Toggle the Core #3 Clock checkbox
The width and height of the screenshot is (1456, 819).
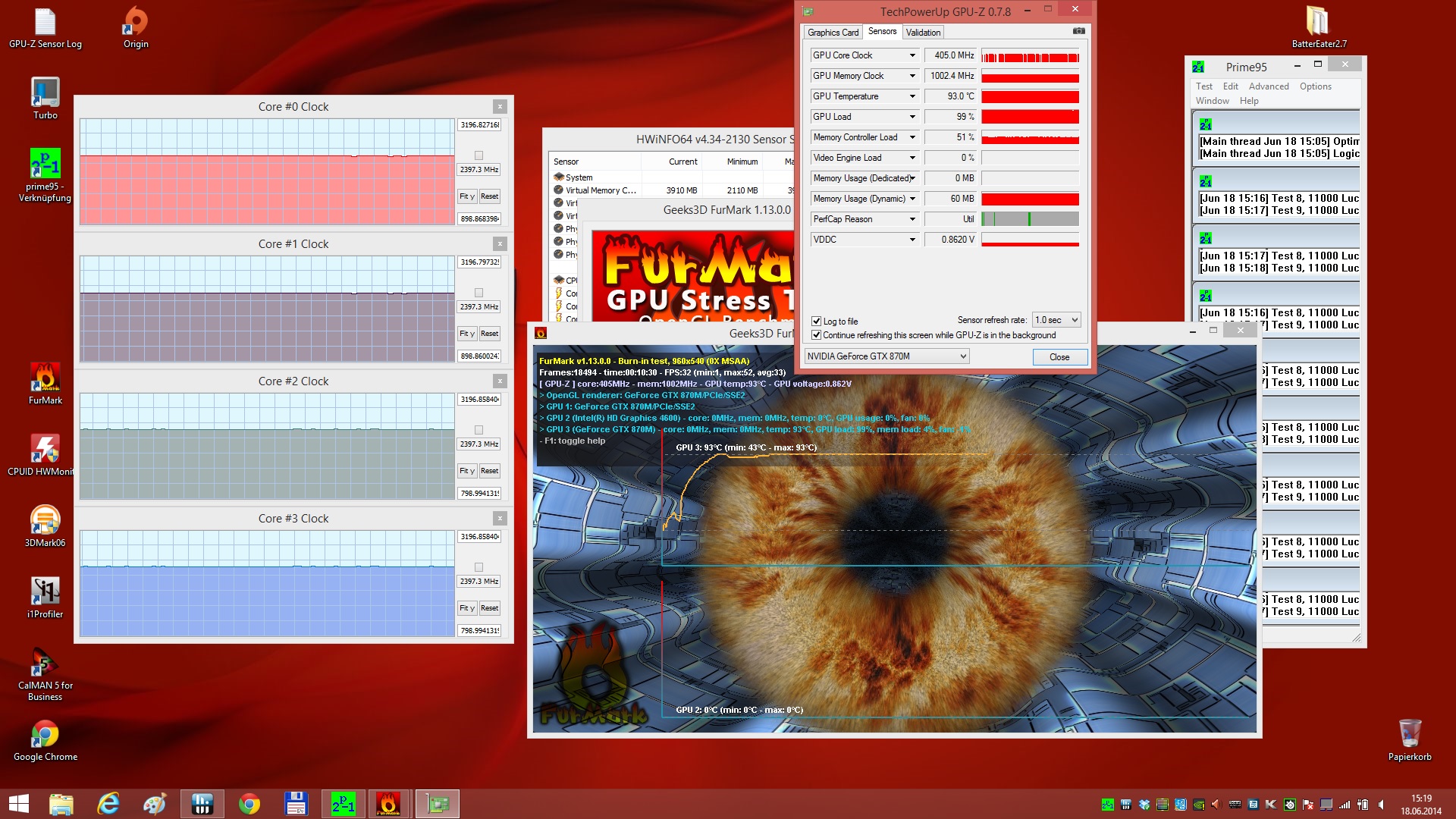479,567
